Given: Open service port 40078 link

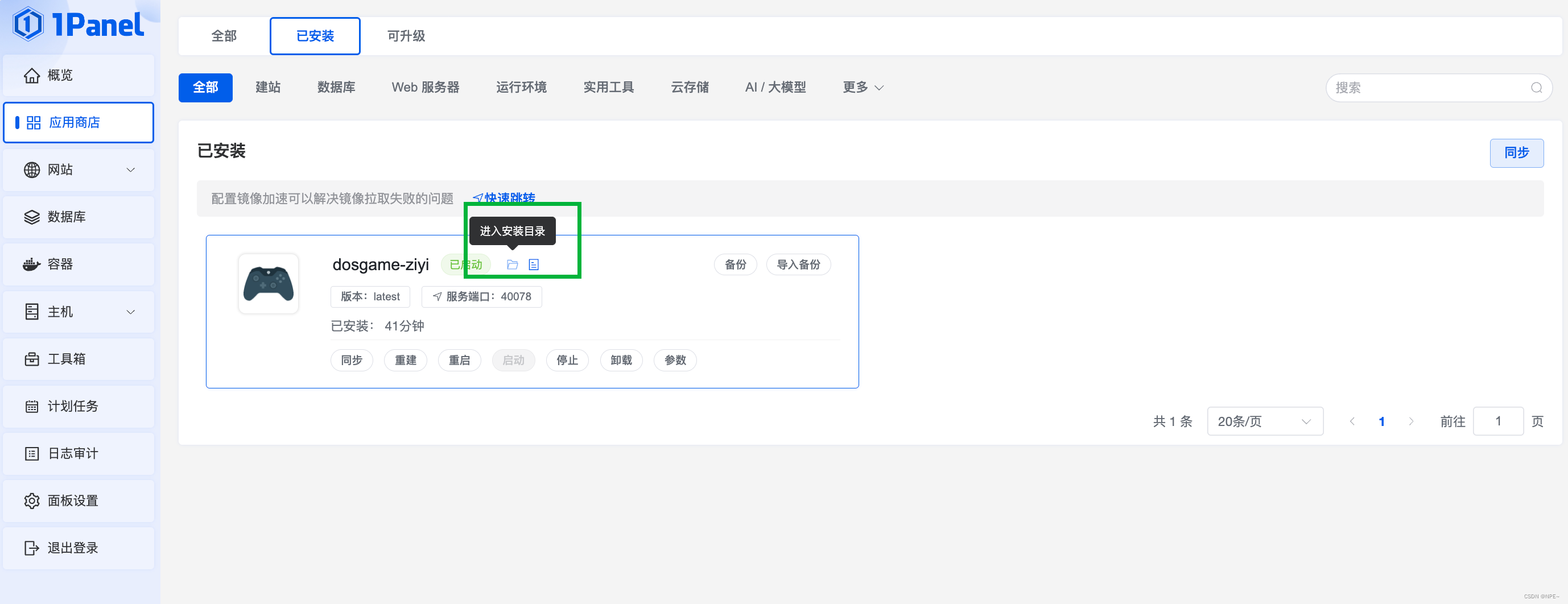Looking at the screenshot, I should click(x=481, y=297).
